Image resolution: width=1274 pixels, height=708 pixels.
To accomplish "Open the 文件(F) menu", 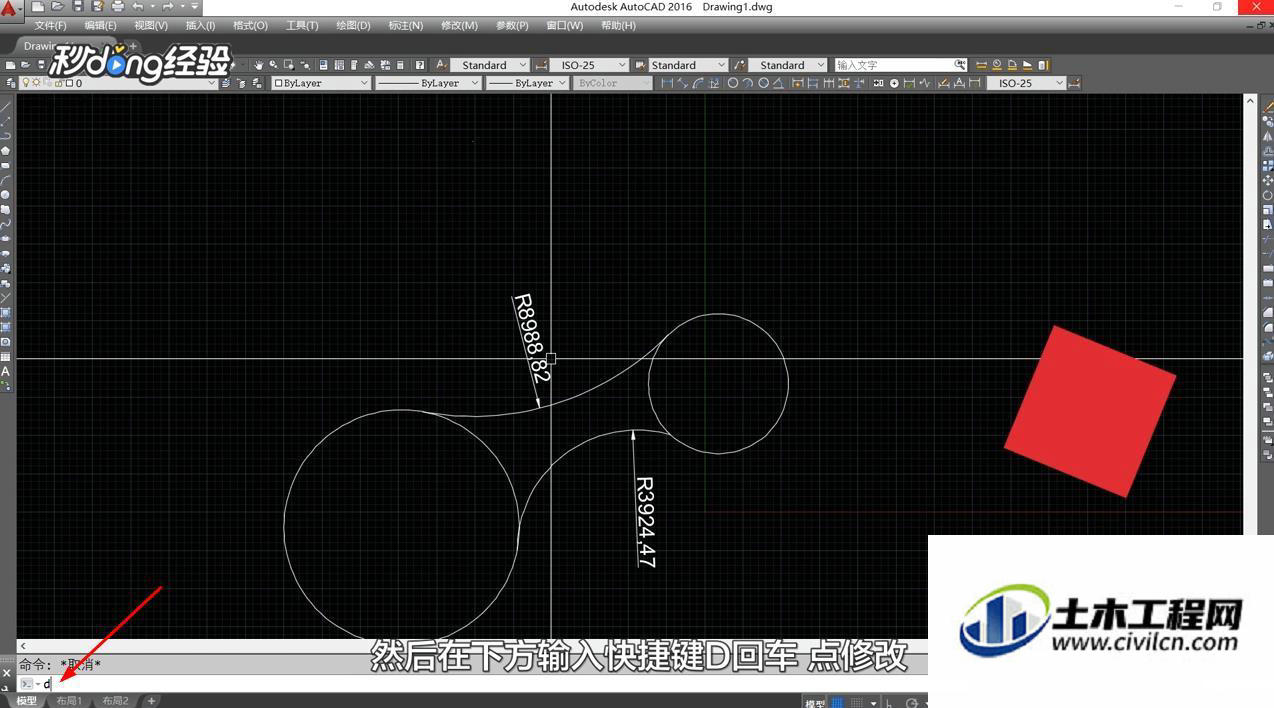I will (x=50, y=25).
